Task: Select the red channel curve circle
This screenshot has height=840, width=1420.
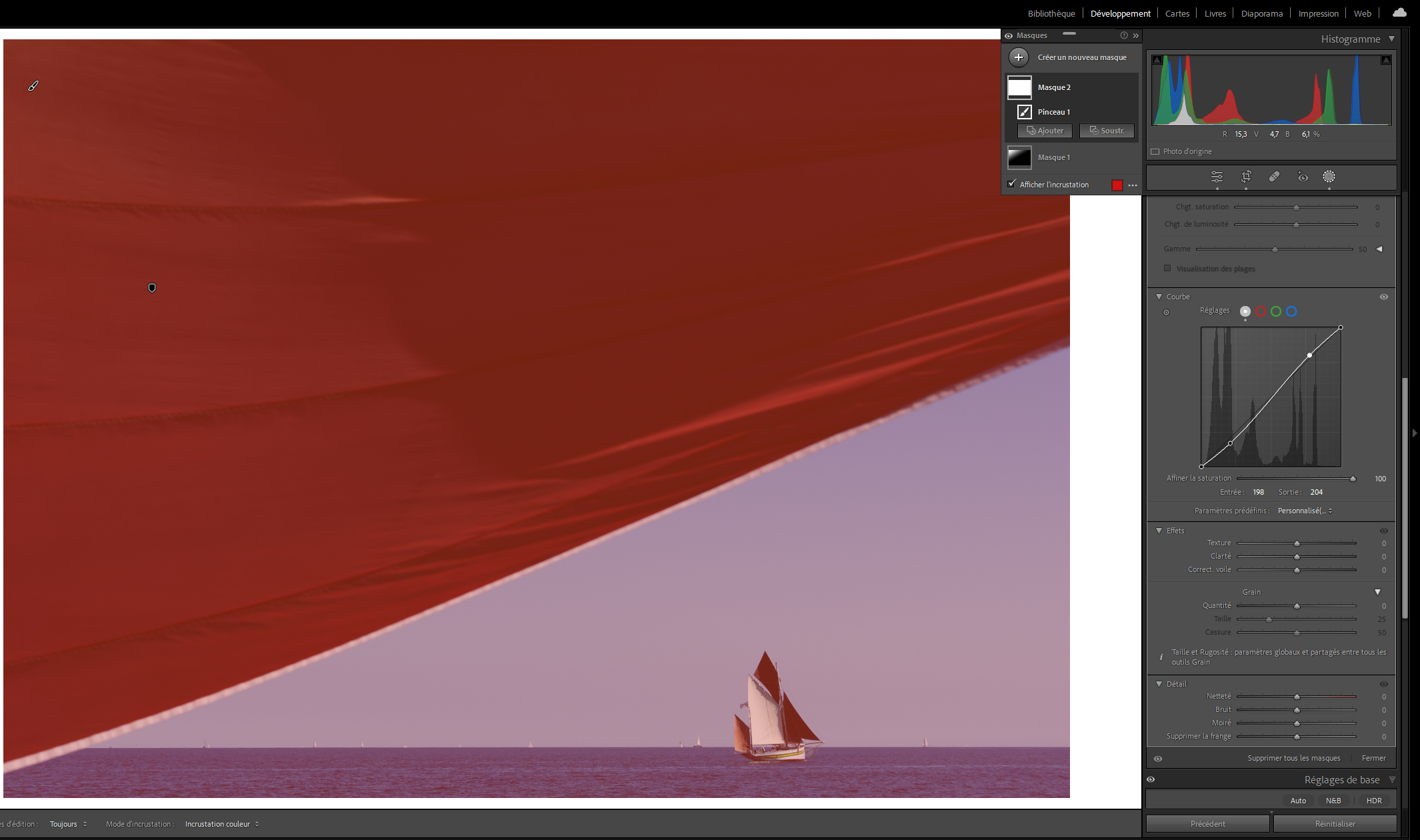Action: pyautogui.click(x=1261, y=311)
